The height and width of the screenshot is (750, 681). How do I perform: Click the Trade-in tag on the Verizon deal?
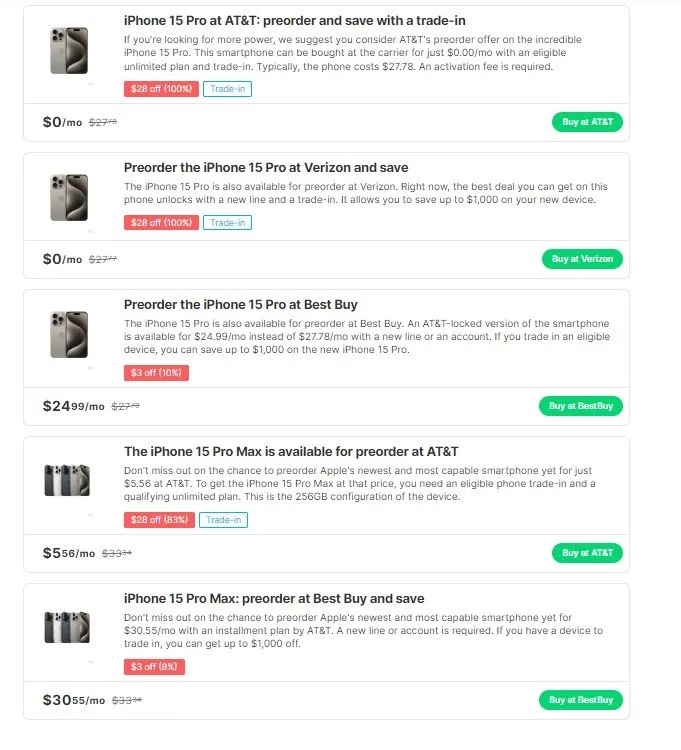tap(227, 222)
